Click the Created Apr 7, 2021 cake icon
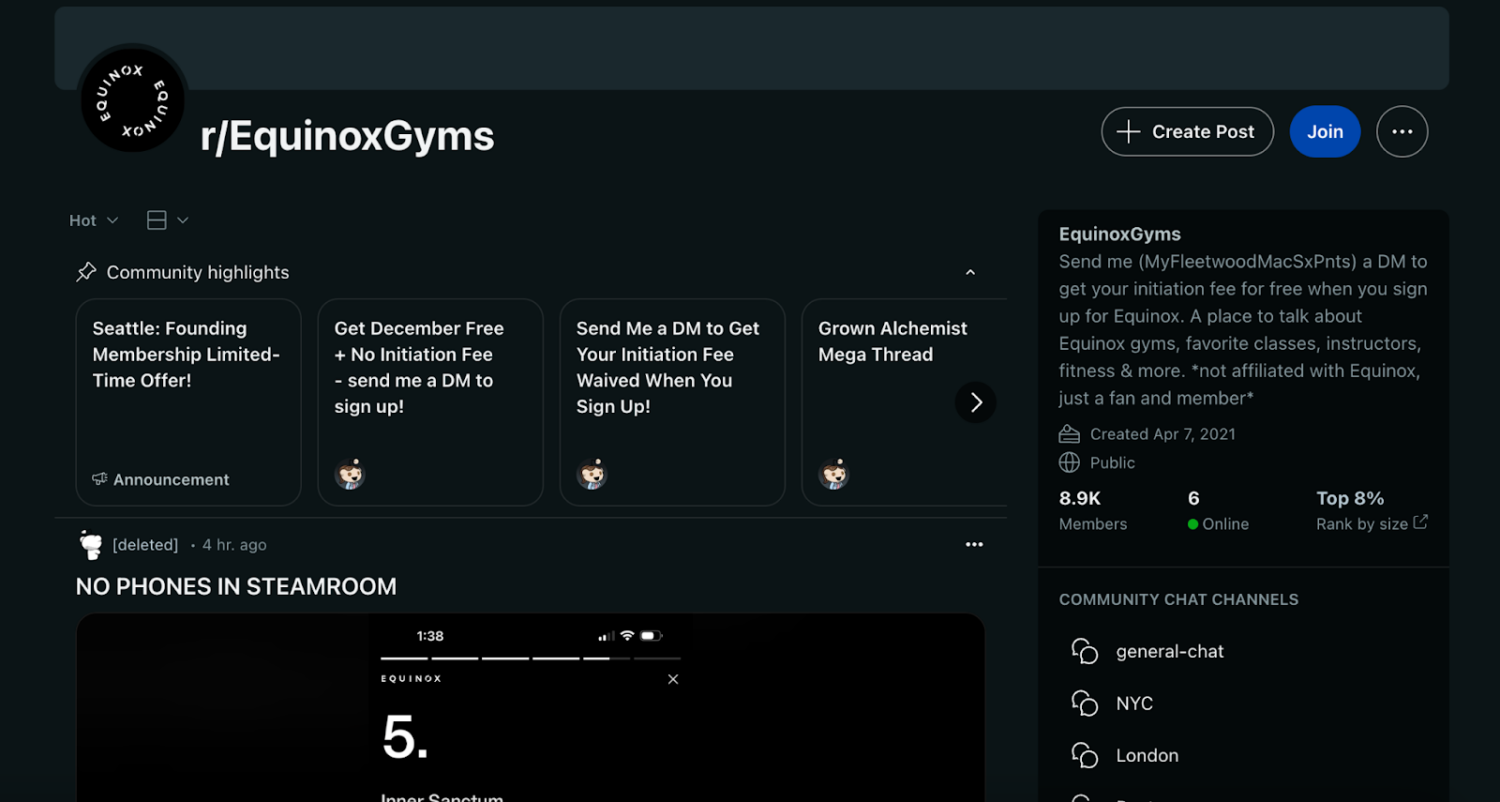1500x802 pixels. click(1069, 434)
